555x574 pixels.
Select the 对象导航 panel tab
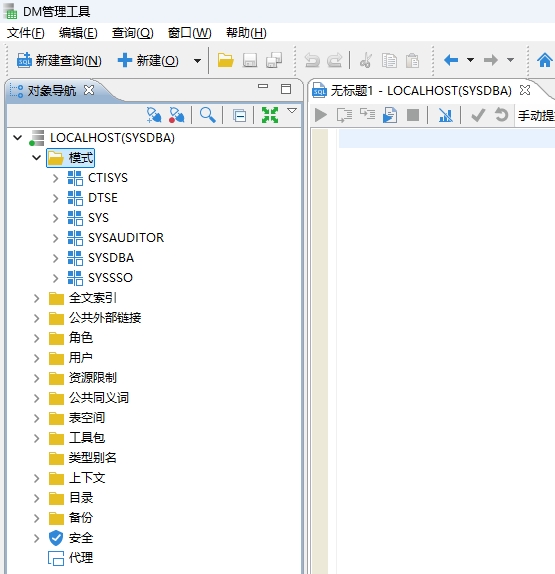[51, 90]
